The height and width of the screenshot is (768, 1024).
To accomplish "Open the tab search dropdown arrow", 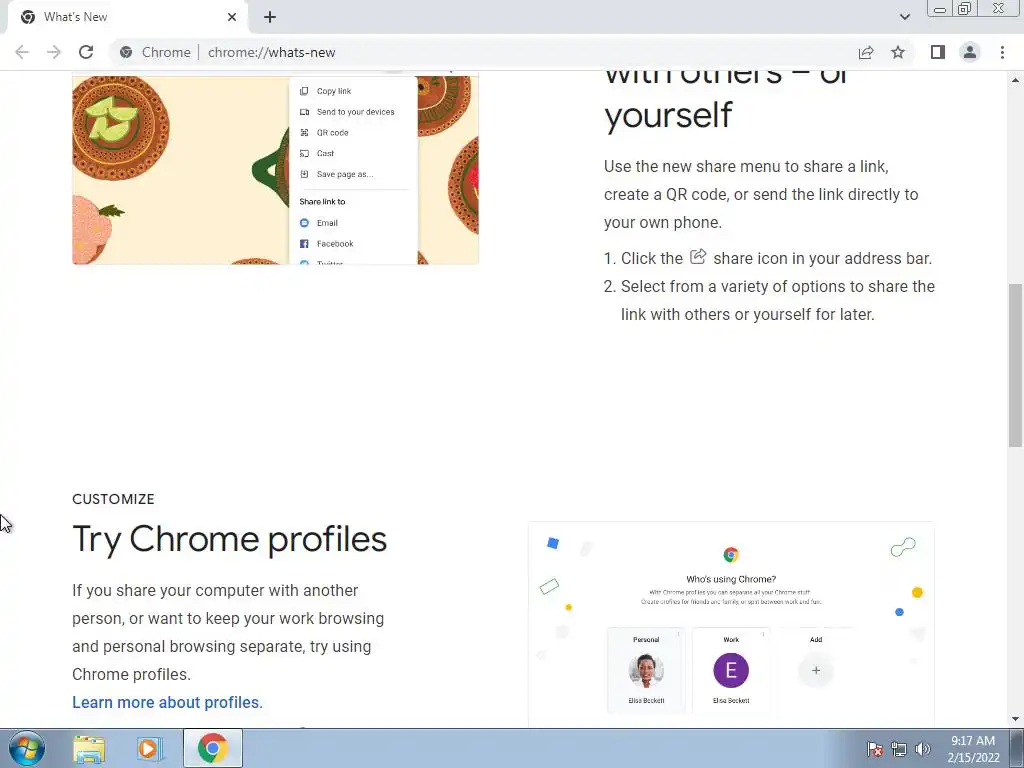I will click(x=904, y=17).
